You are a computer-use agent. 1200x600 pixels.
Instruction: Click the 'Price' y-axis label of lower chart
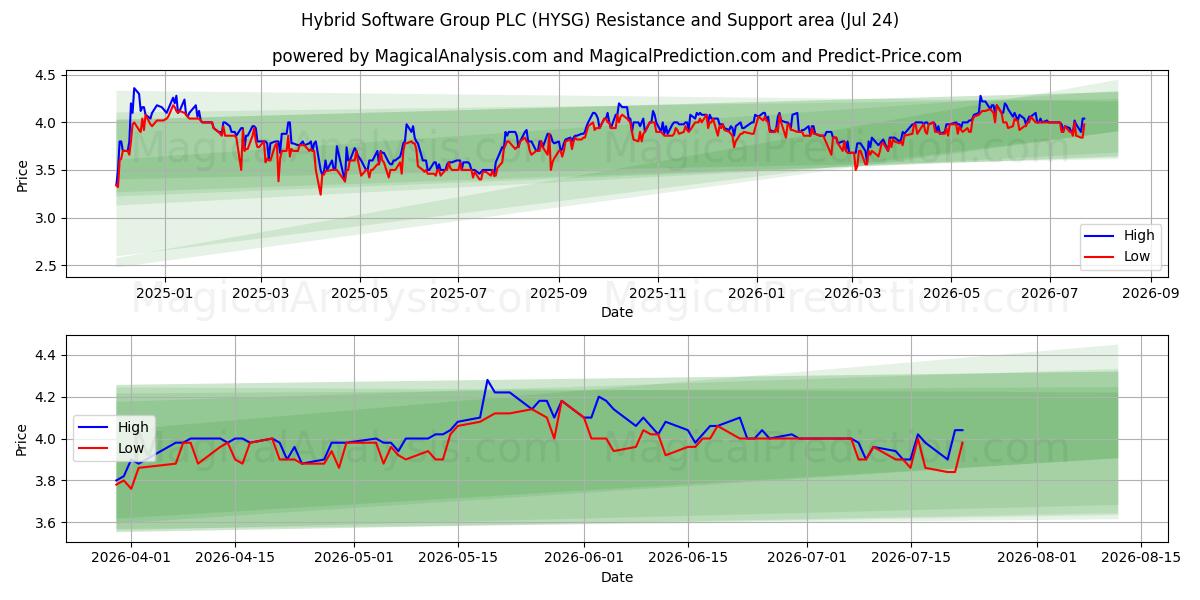[22, 439]
